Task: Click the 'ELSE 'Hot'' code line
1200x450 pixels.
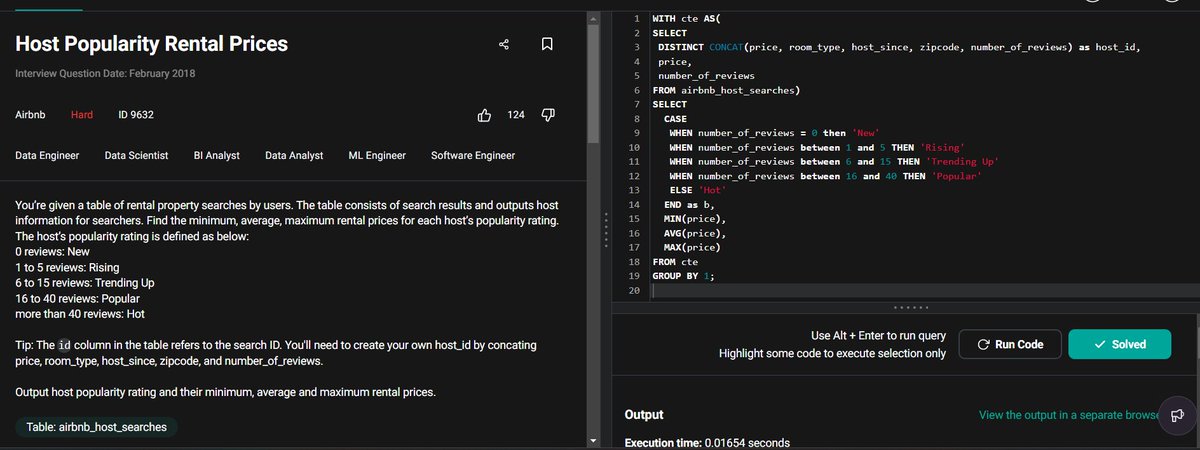Action: 696,190
